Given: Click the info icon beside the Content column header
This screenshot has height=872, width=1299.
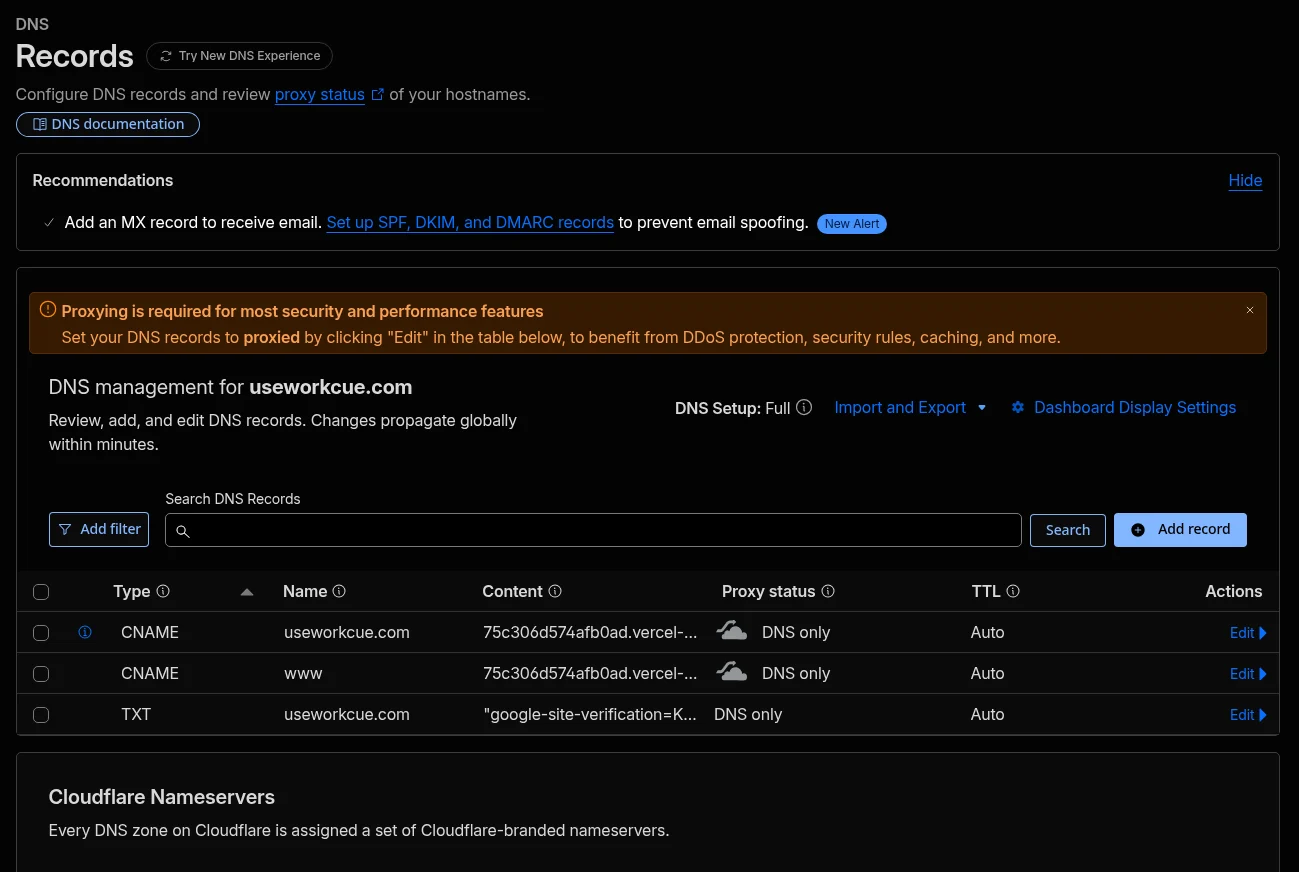Looking at the screenshot, I should 555,591.
